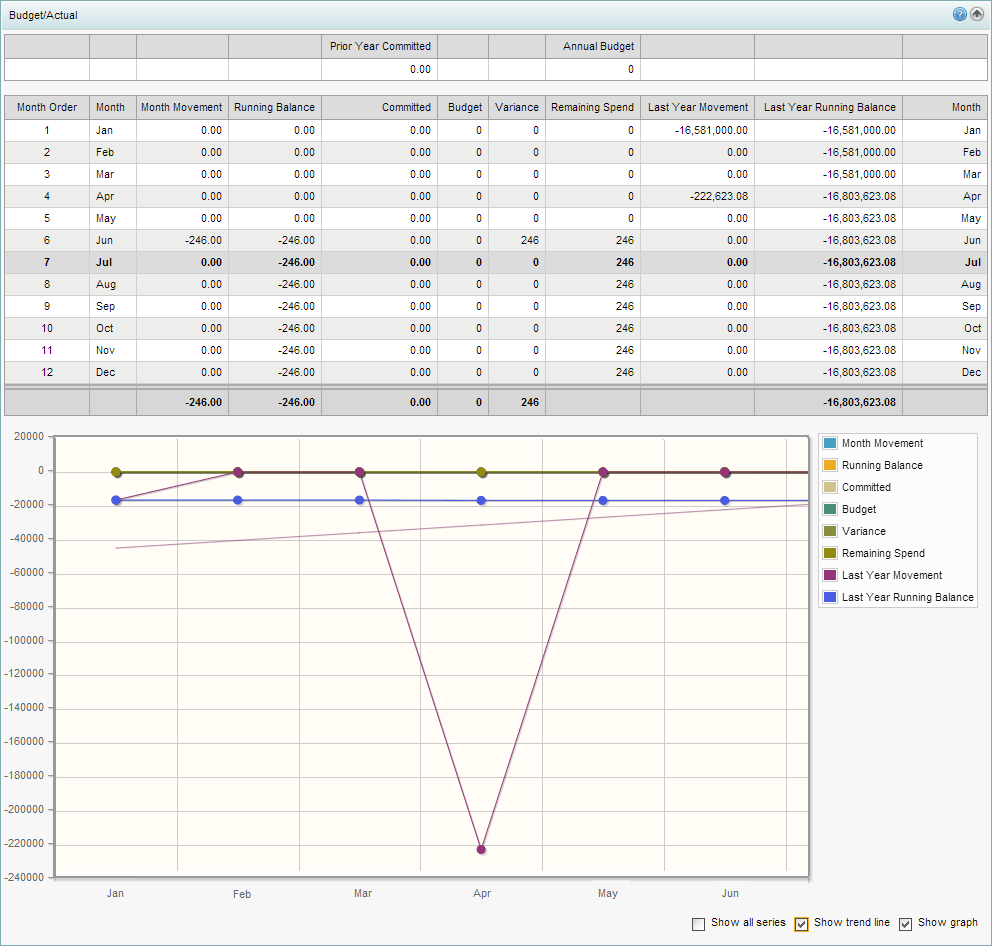Click the Prior Year Committed header cell
The image size is (992, 946).
(380, 46)
